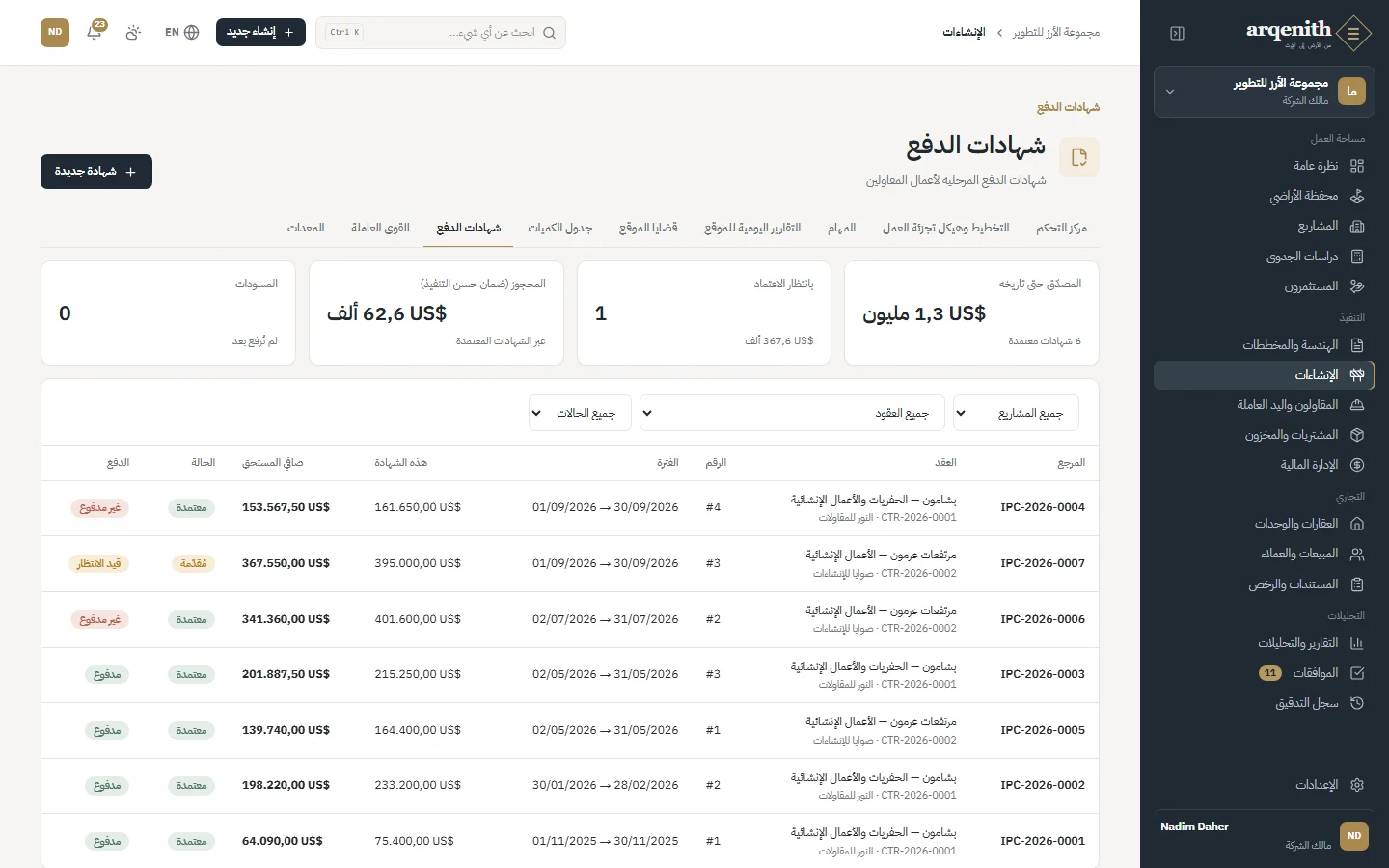Open نظرة عامة dashboard icon in sidebar
Screen dimensions: 1389x868
click(x=1357, y=166)
